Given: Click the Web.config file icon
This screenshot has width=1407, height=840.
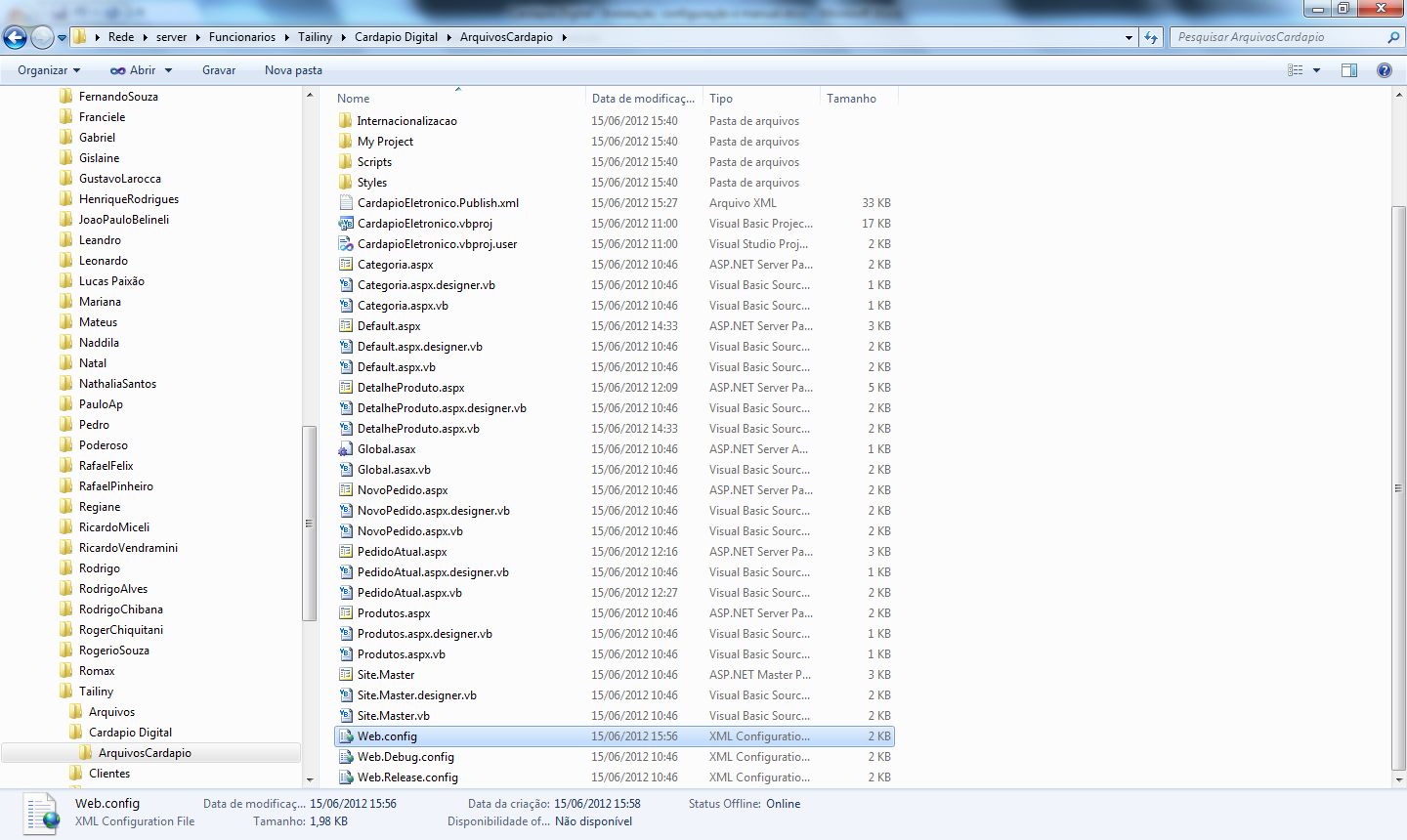Looking at the screenshot, I should pos(345,736).
